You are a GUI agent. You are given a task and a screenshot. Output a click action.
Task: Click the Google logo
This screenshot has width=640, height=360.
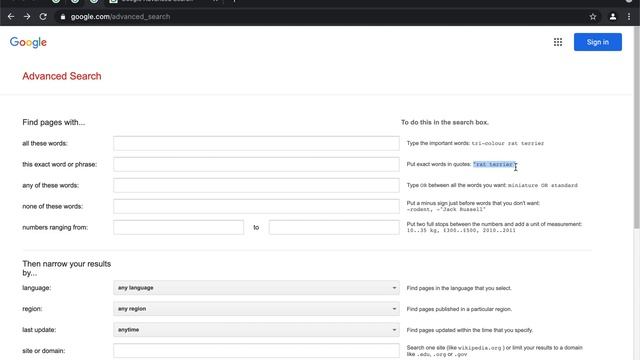point(28,42)
